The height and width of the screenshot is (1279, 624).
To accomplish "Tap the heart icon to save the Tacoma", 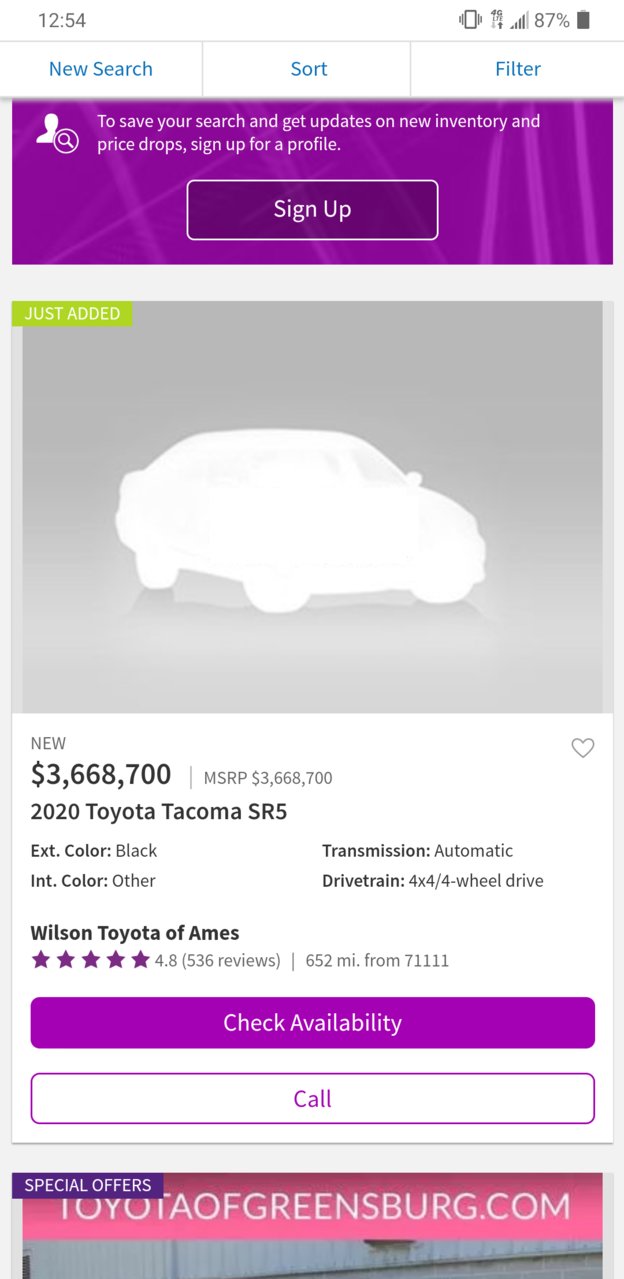I will click(582, 748).
